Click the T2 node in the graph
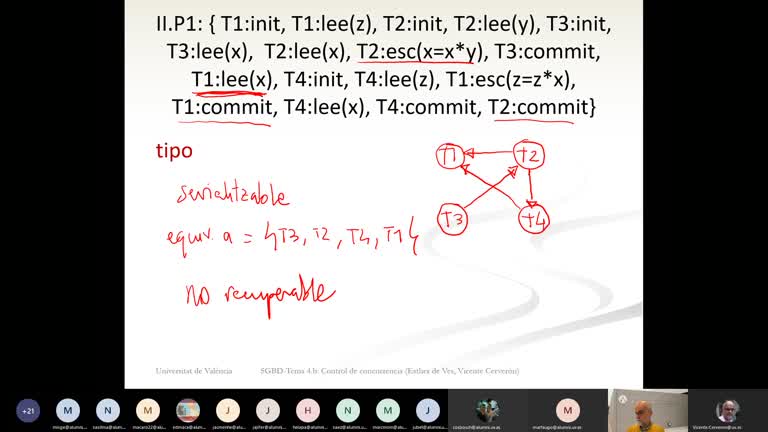The height and width of the screenshot is (432, 768). (528, 155)
